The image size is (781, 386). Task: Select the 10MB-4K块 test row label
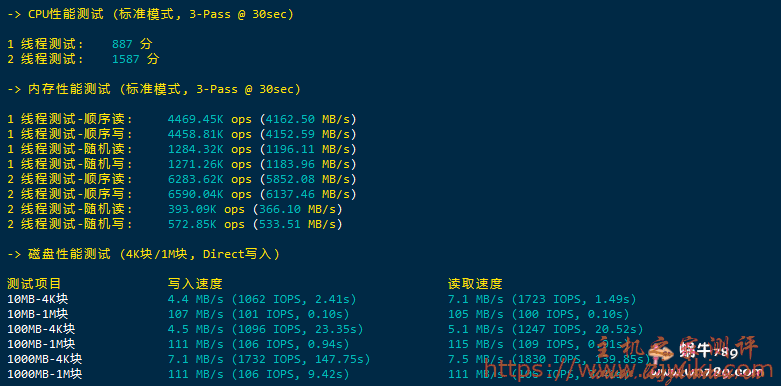tap(38, 299)
